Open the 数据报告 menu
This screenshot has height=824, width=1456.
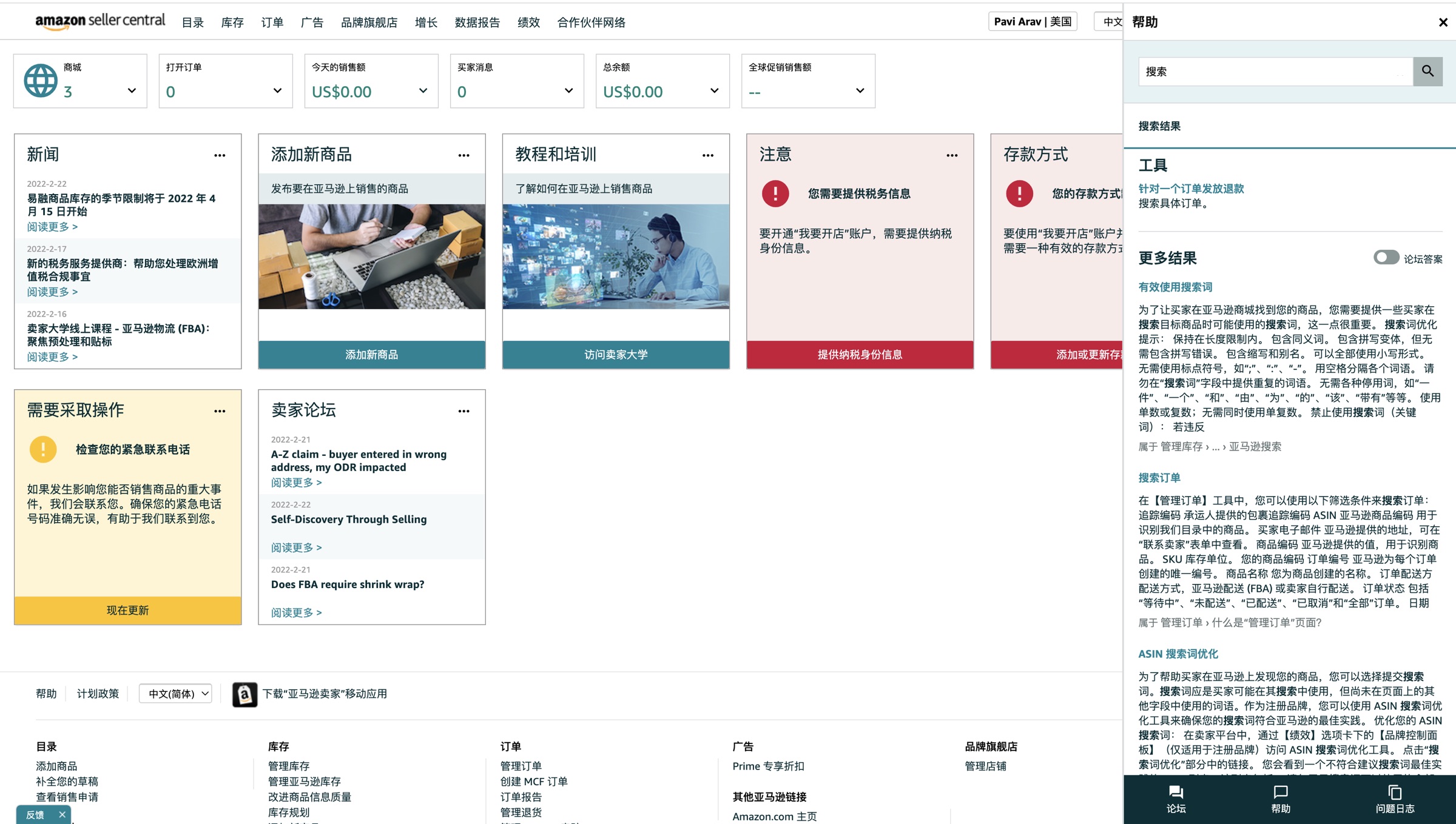pos(477,22)
